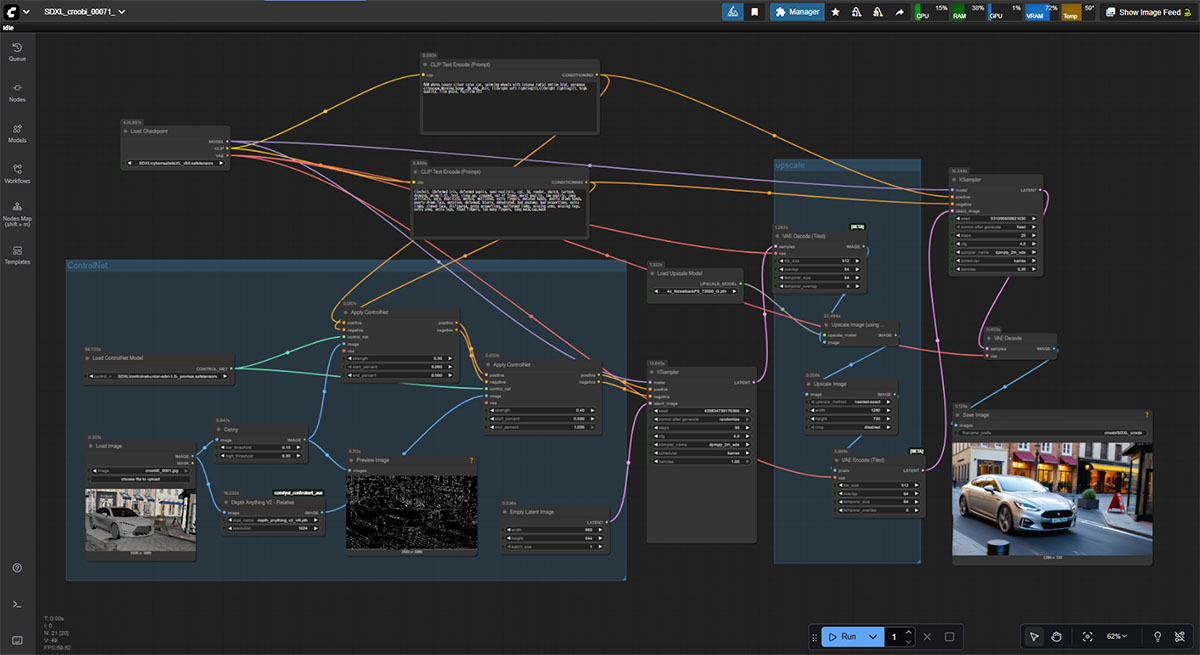
Task: Open the Manager menu
Action: point(796,12)
